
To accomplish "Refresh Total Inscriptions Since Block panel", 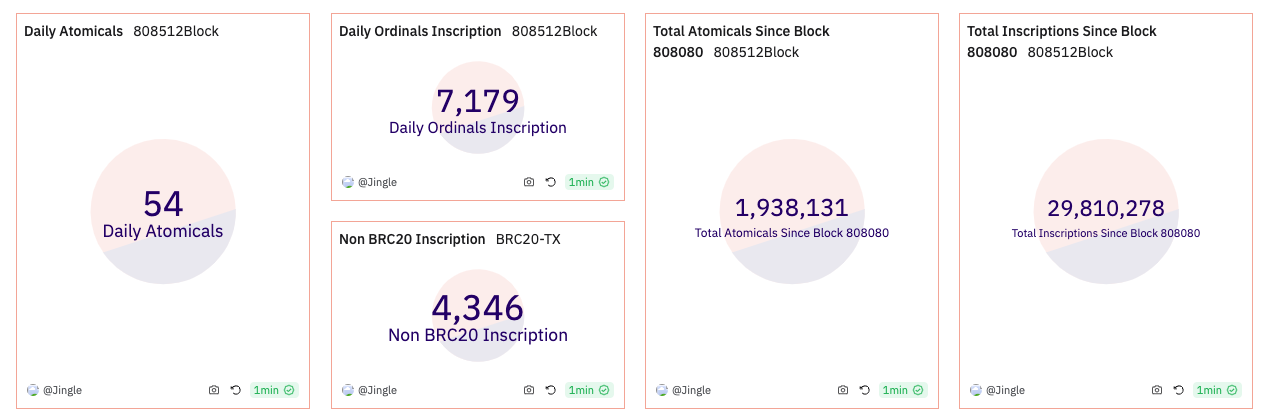I will (x=1179, y=390).
